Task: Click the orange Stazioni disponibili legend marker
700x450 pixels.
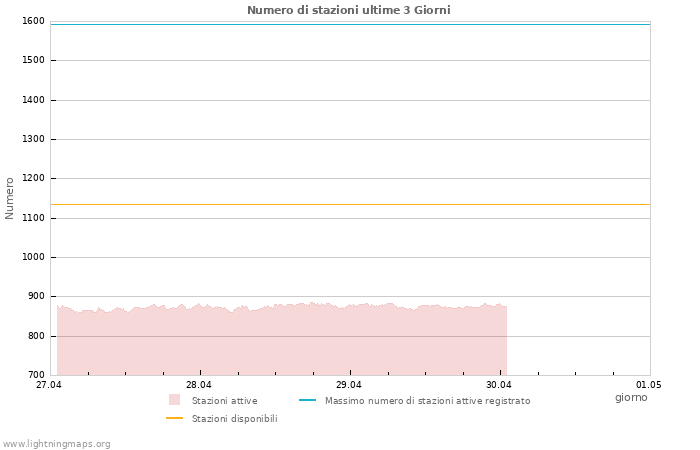Action: [x=174, y=418]
